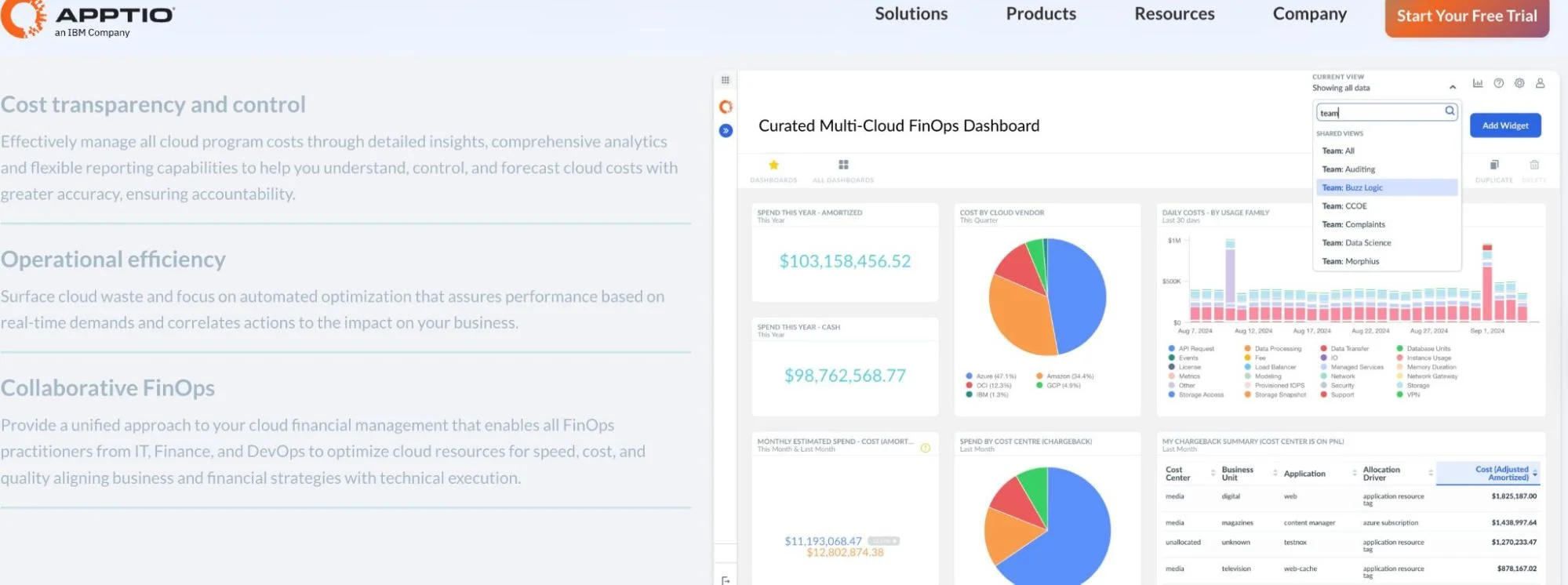
Task: Open All Dashboards grid icon
Action: pyautogui.click(x=843, y=165)
